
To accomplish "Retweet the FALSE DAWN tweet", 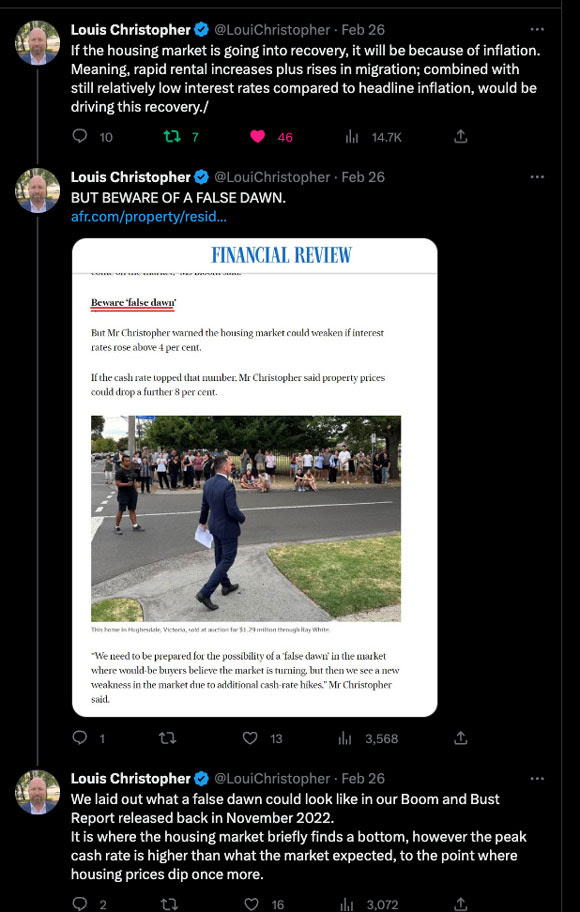I will point(168,738).
